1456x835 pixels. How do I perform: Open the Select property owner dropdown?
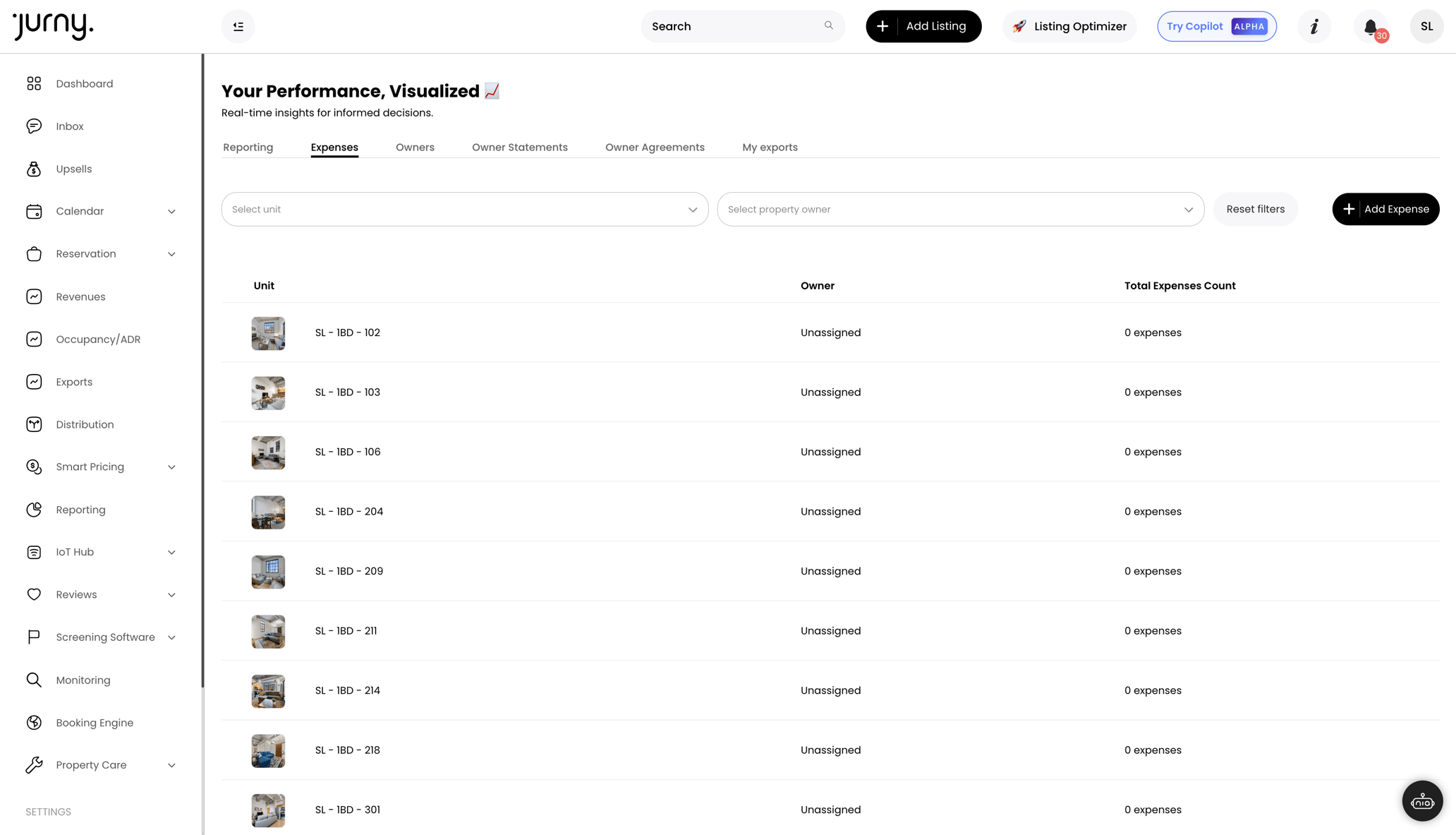(960, 209)
